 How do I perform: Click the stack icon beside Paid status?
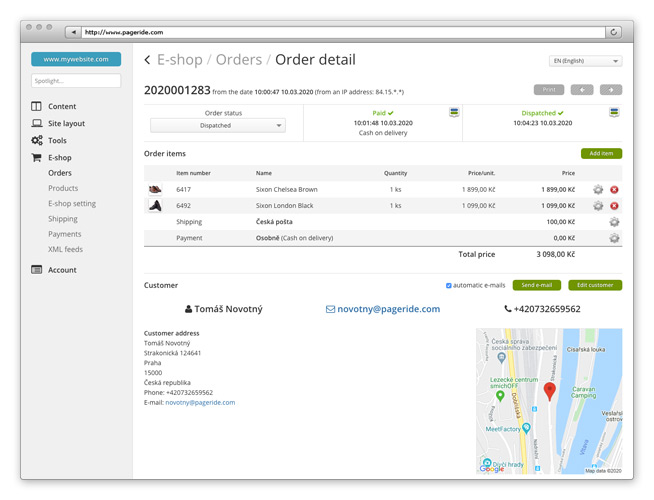(x=455, y=113)
